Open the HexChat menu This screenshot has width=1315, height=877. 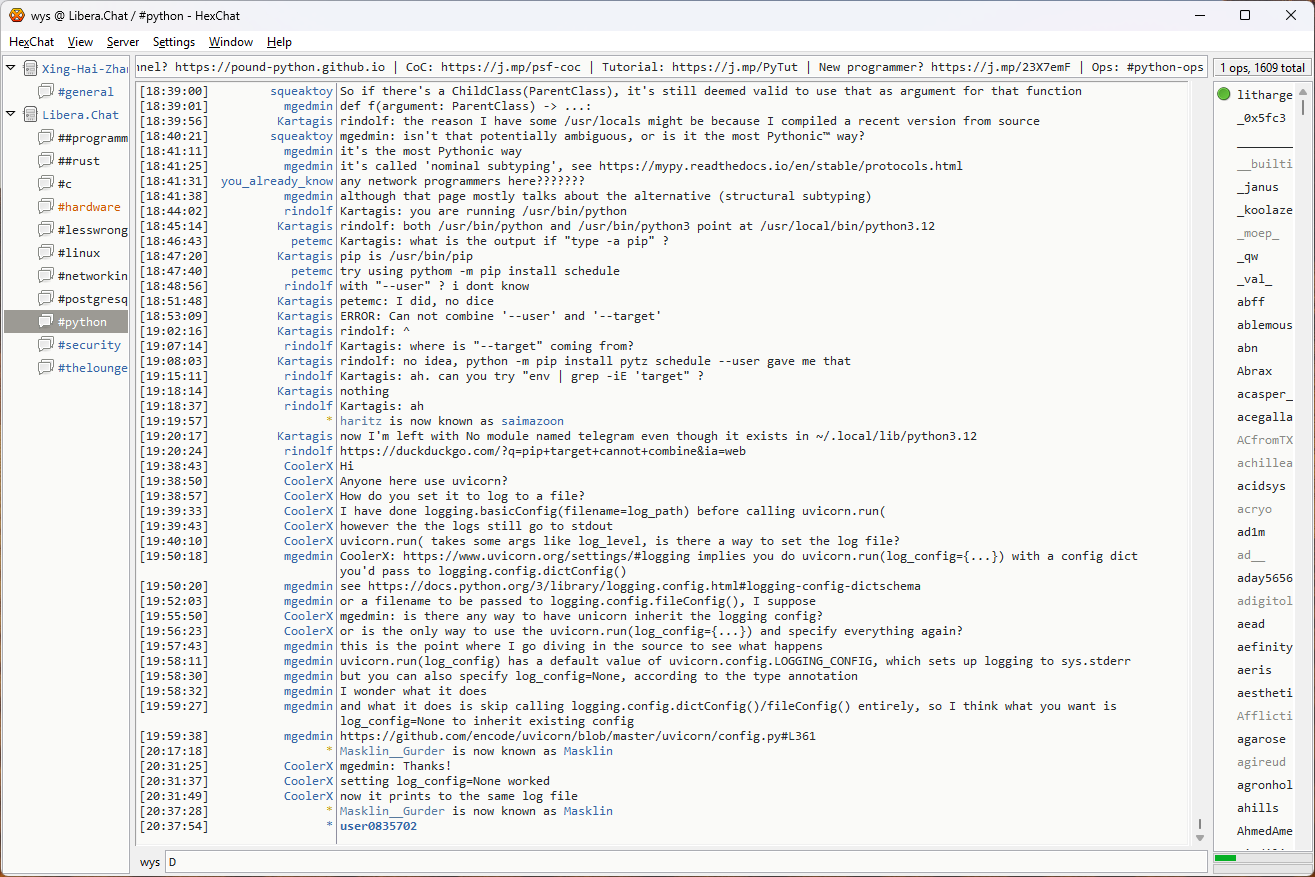[x=32, y=42]
